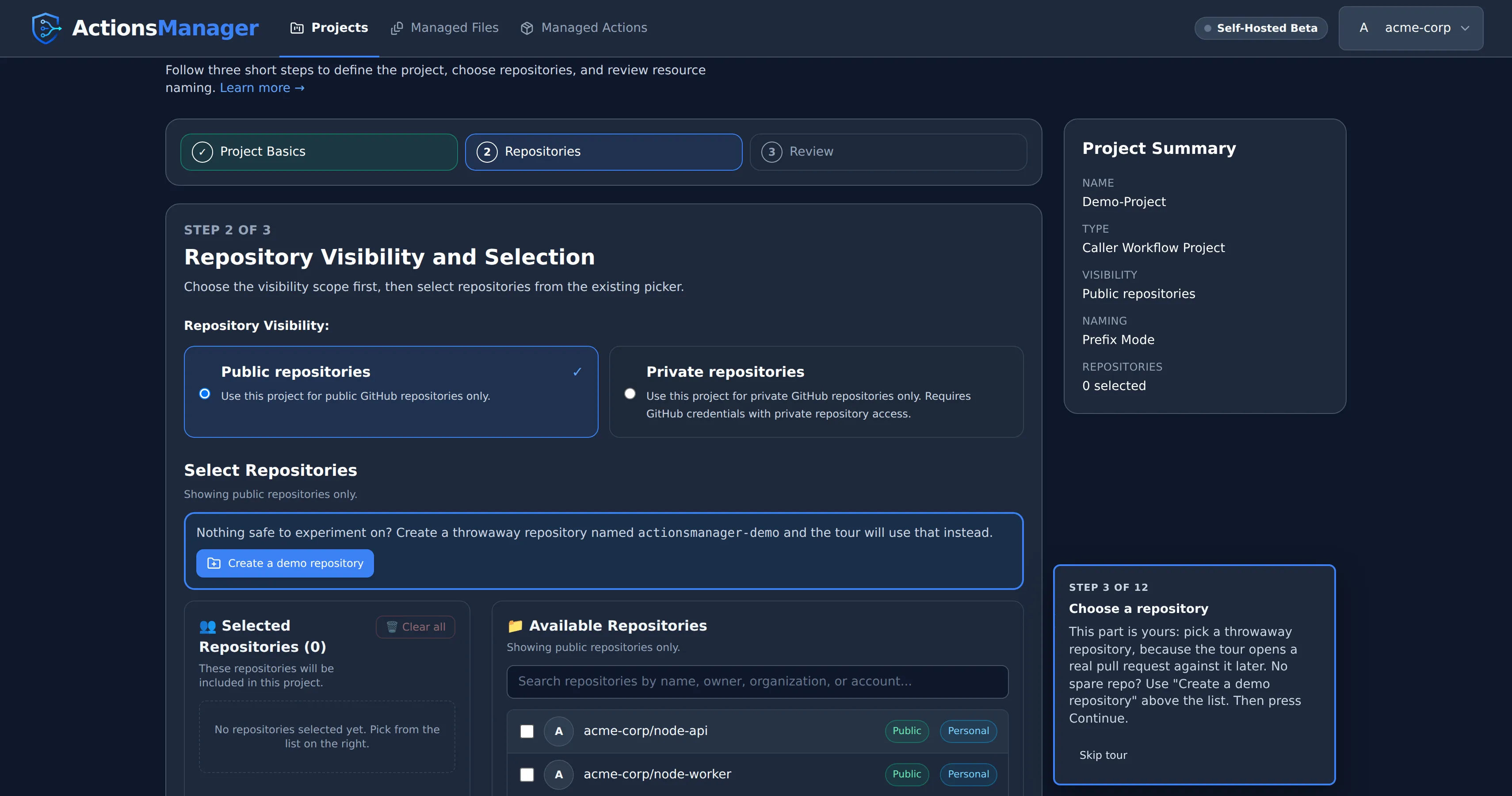Click the trash icon in Clear all
The width and height of the screenshot is (1512, 796).
point(392,627)
